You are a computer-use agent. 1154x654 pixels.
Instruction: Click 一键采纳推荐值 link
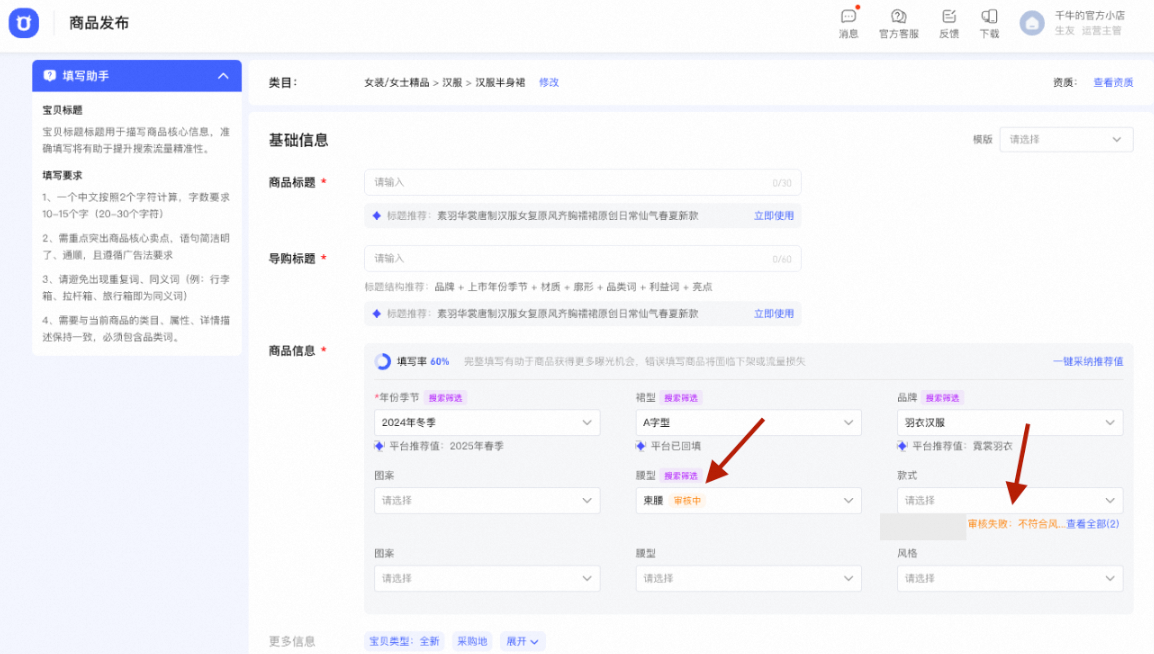point(1088,361)
